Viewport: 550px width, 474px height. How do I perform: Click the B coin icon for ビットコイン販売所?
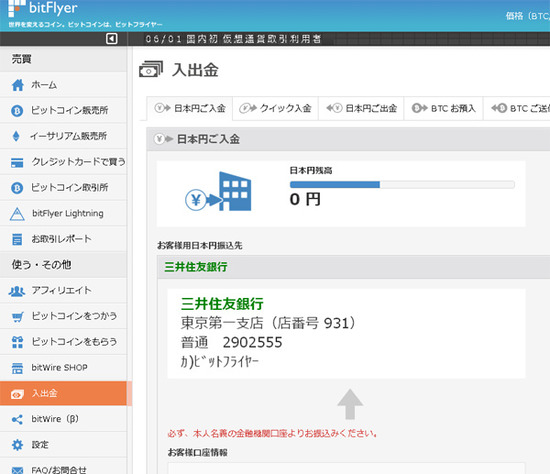(17, 111)
